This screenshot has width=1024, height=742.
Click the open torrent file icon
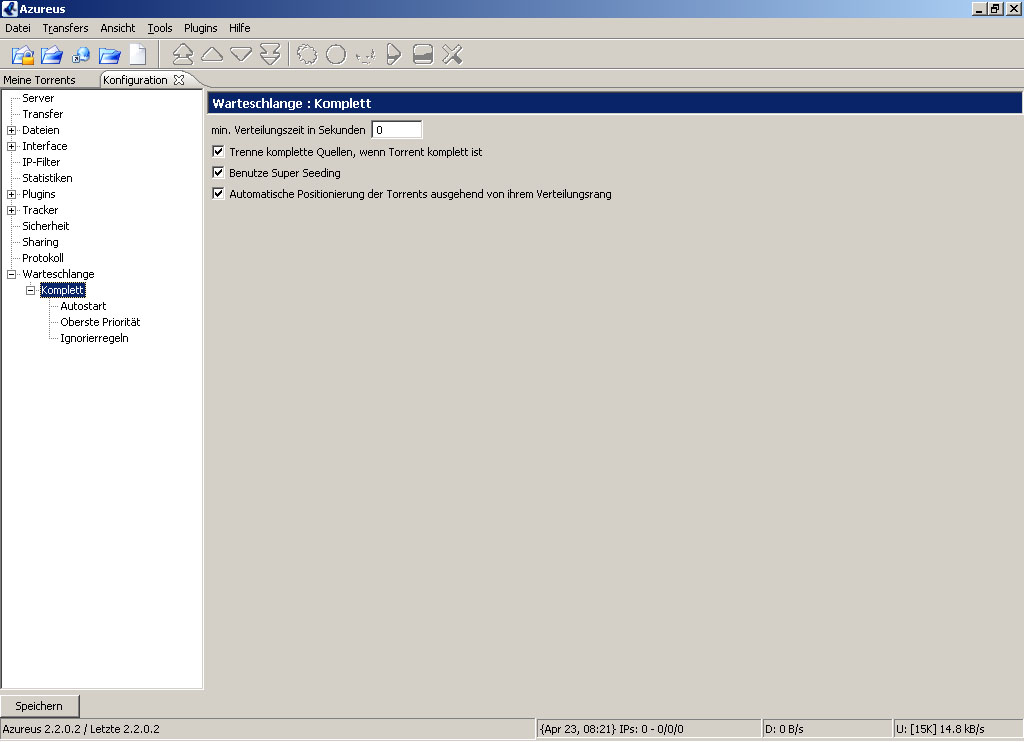coord(52,55)
